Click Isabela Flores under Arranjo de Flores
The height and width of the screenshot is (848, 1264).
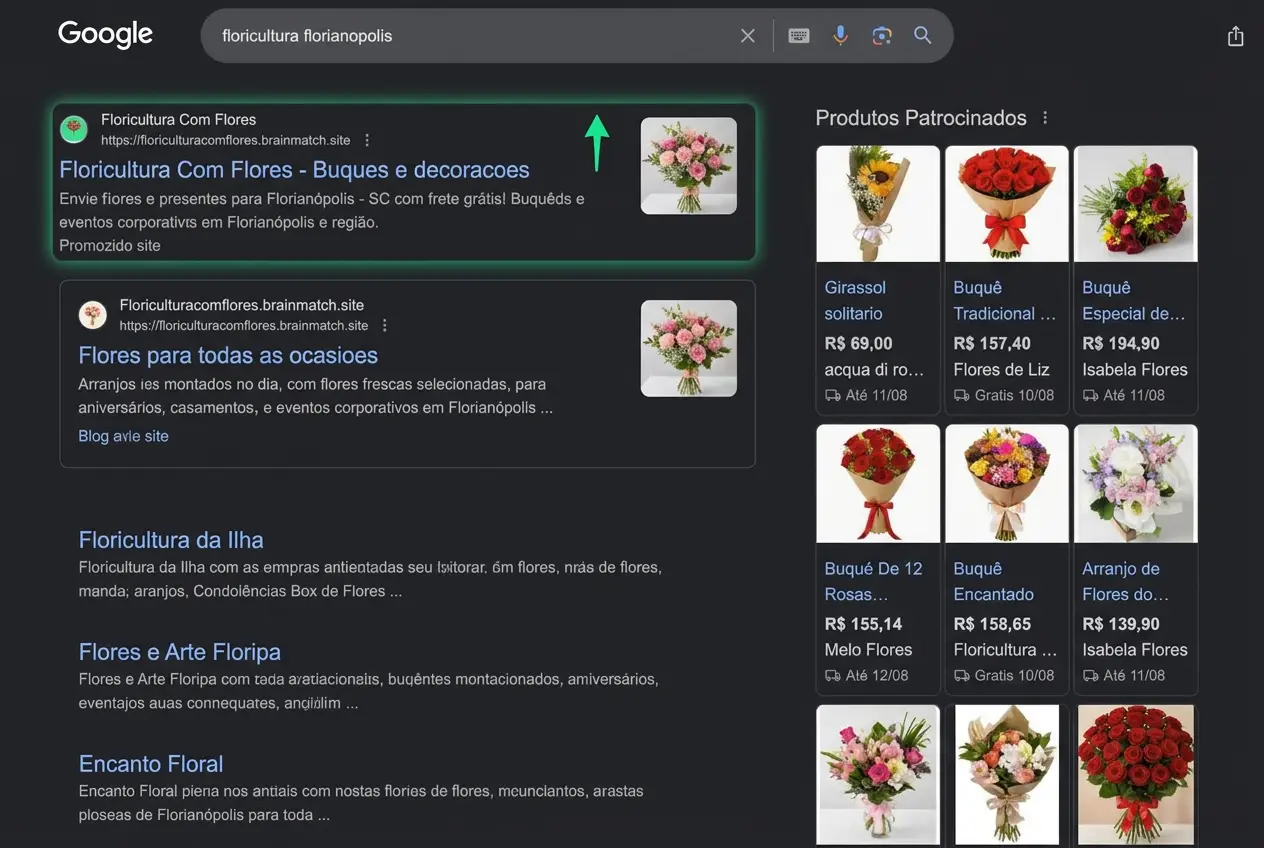point(1135,650)
